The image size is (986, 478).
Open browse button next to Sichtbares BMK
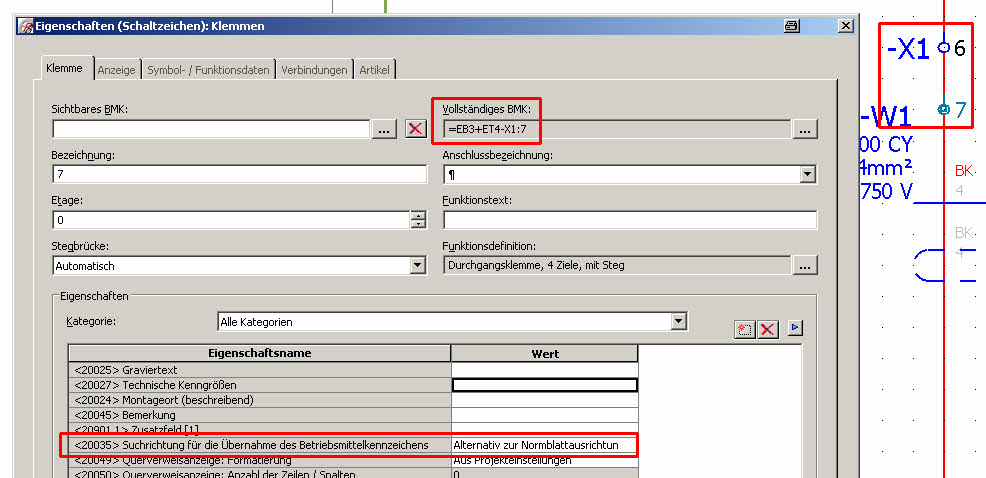coord(384,129)
